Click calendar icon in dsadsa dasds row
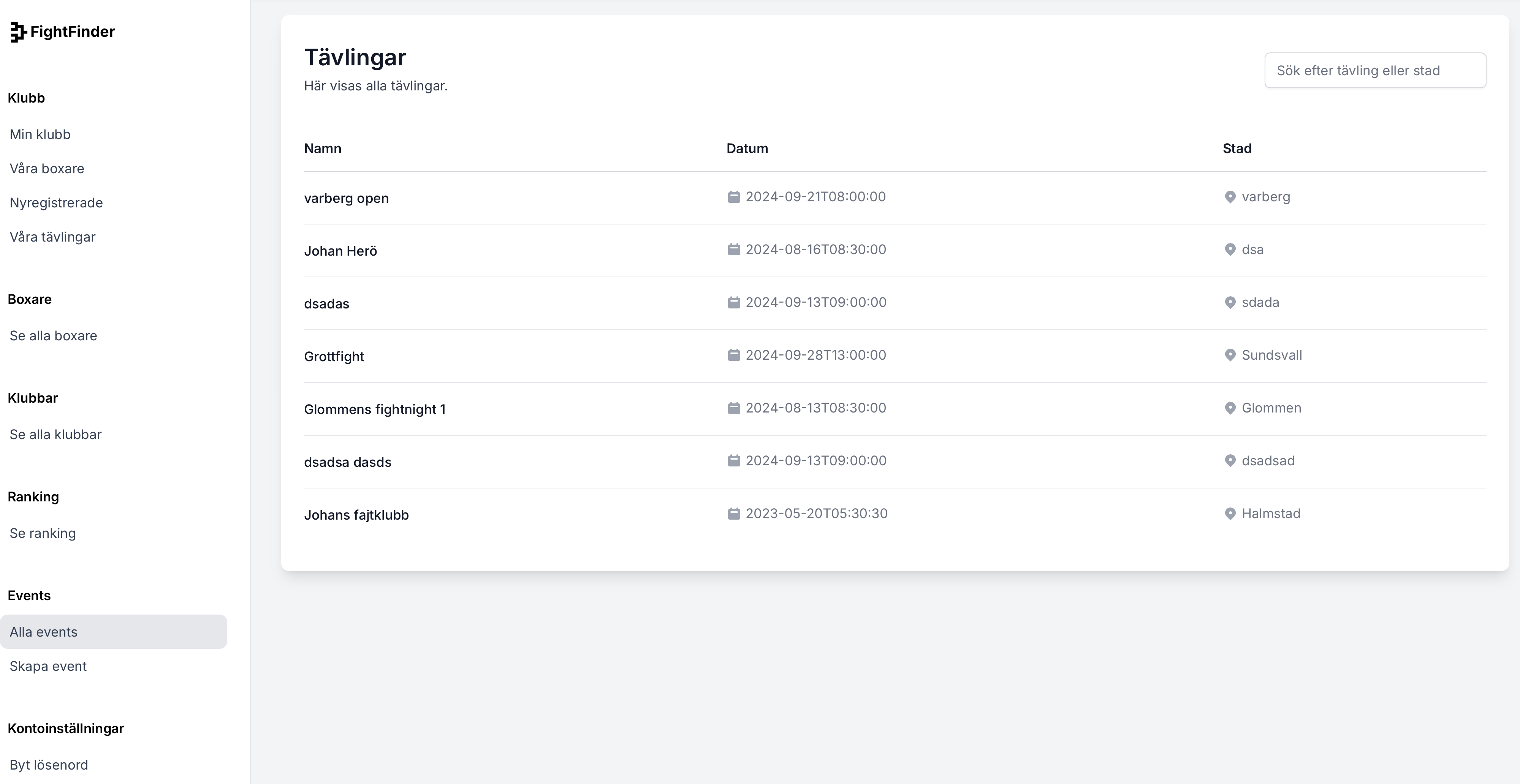The image size is (1520, 784). [x=733, y=461]
